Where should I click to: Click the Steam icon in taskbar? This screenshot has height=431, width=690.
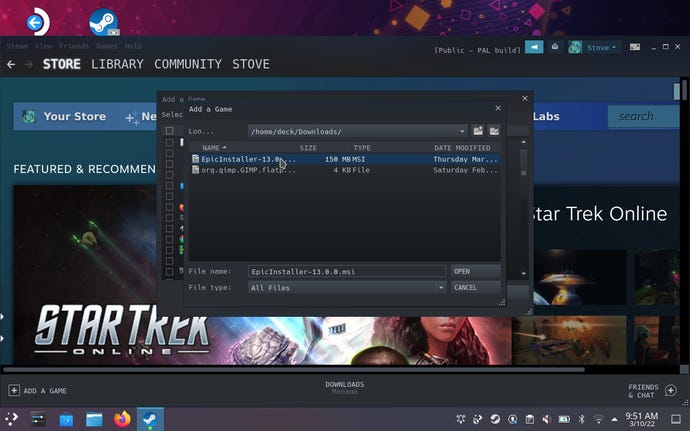coord(150,419)
